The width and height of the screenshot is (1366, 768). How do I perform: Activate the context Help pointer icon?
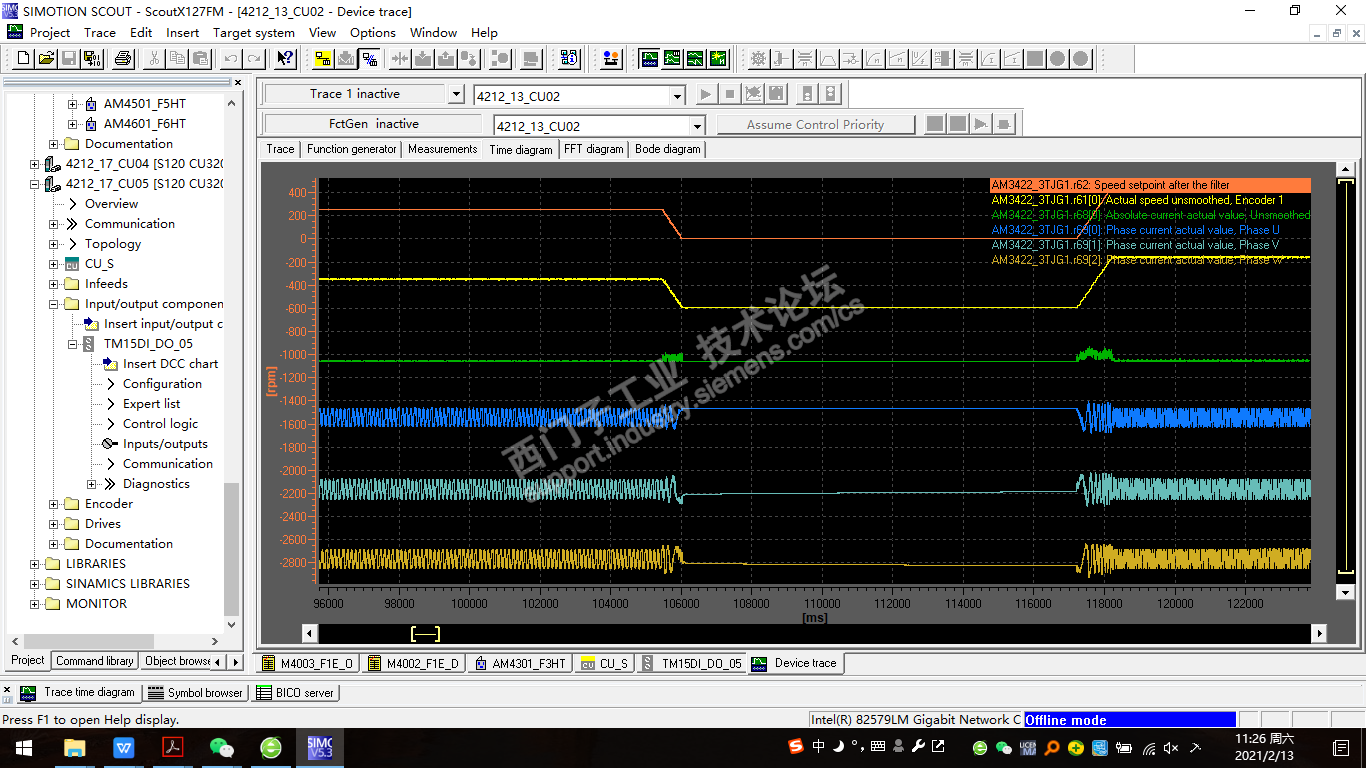coord(285,58)
